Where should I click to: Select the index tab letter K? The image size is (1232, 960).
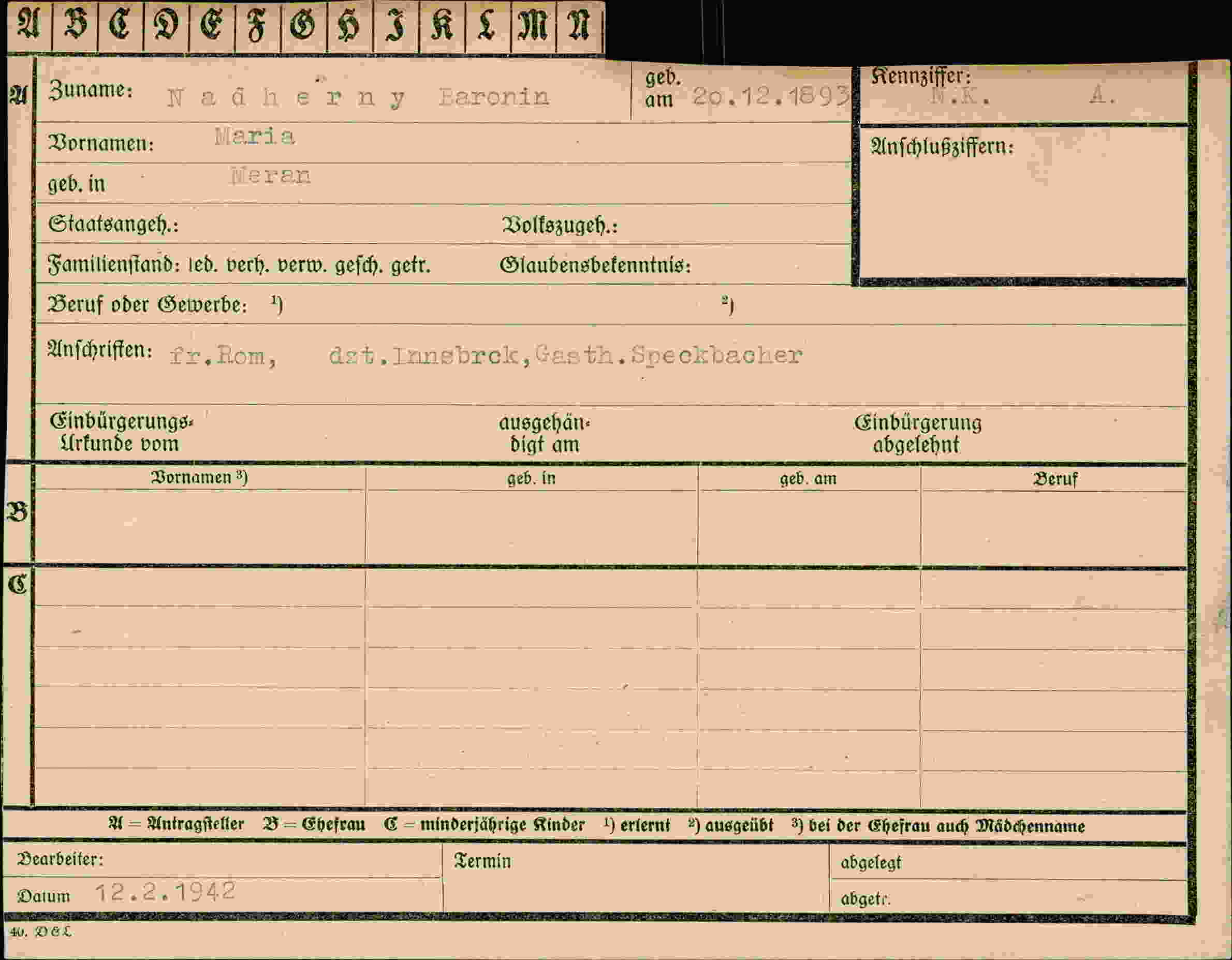442,26
